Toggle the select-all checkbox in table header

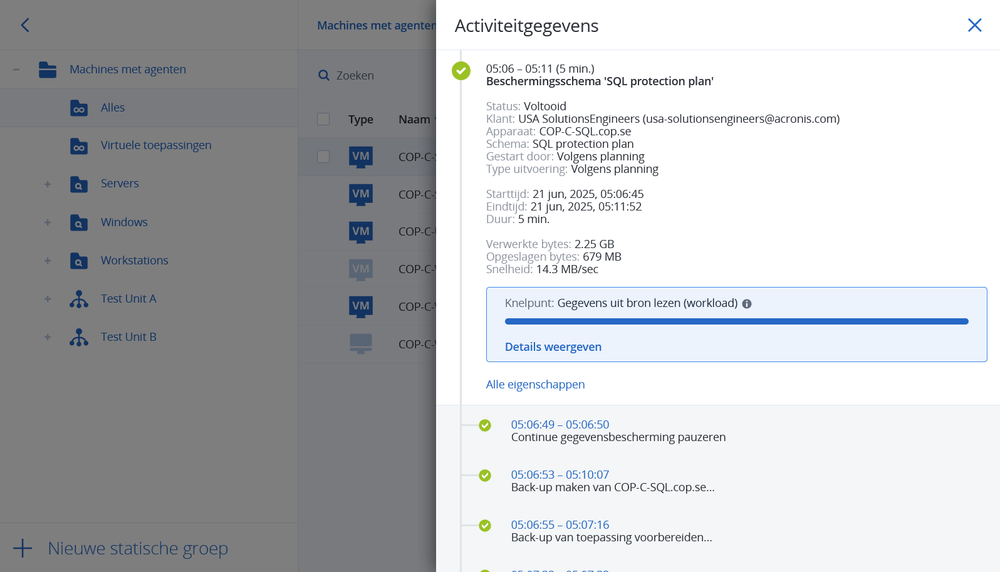[x=323, y=119]
